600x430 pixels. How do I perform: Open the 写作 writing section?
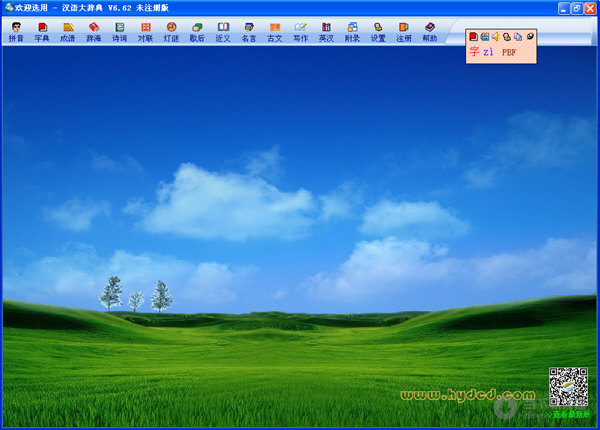point(300,32)
